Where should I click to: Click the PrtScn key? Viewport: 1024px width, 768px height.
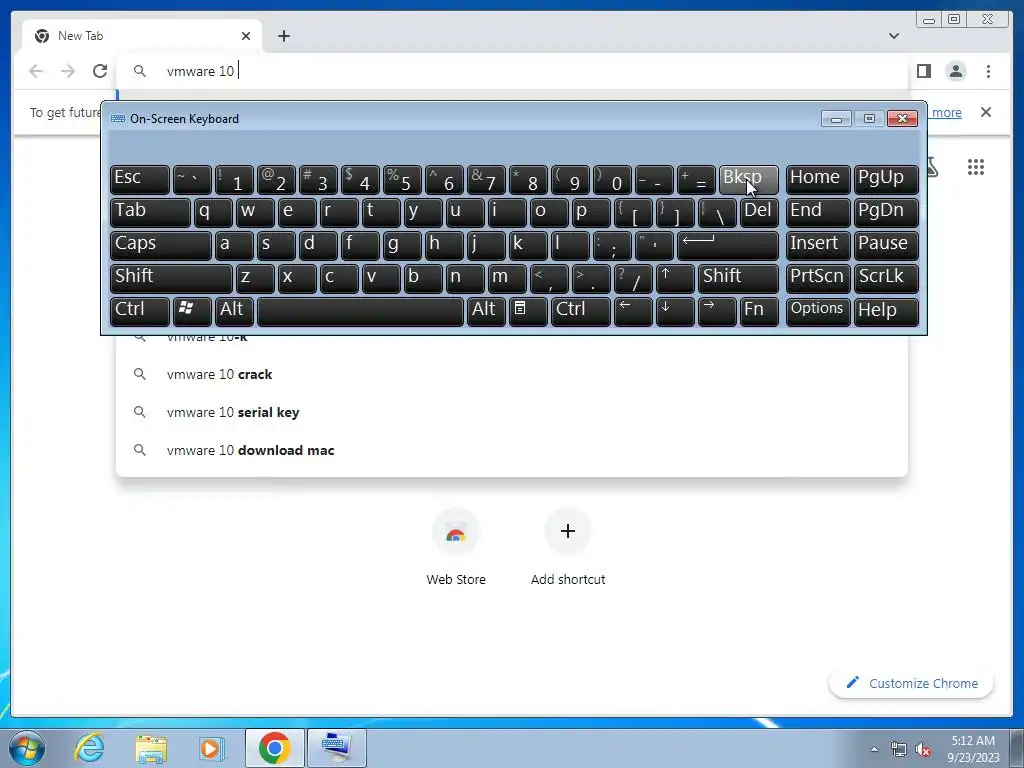coord(818,278)
